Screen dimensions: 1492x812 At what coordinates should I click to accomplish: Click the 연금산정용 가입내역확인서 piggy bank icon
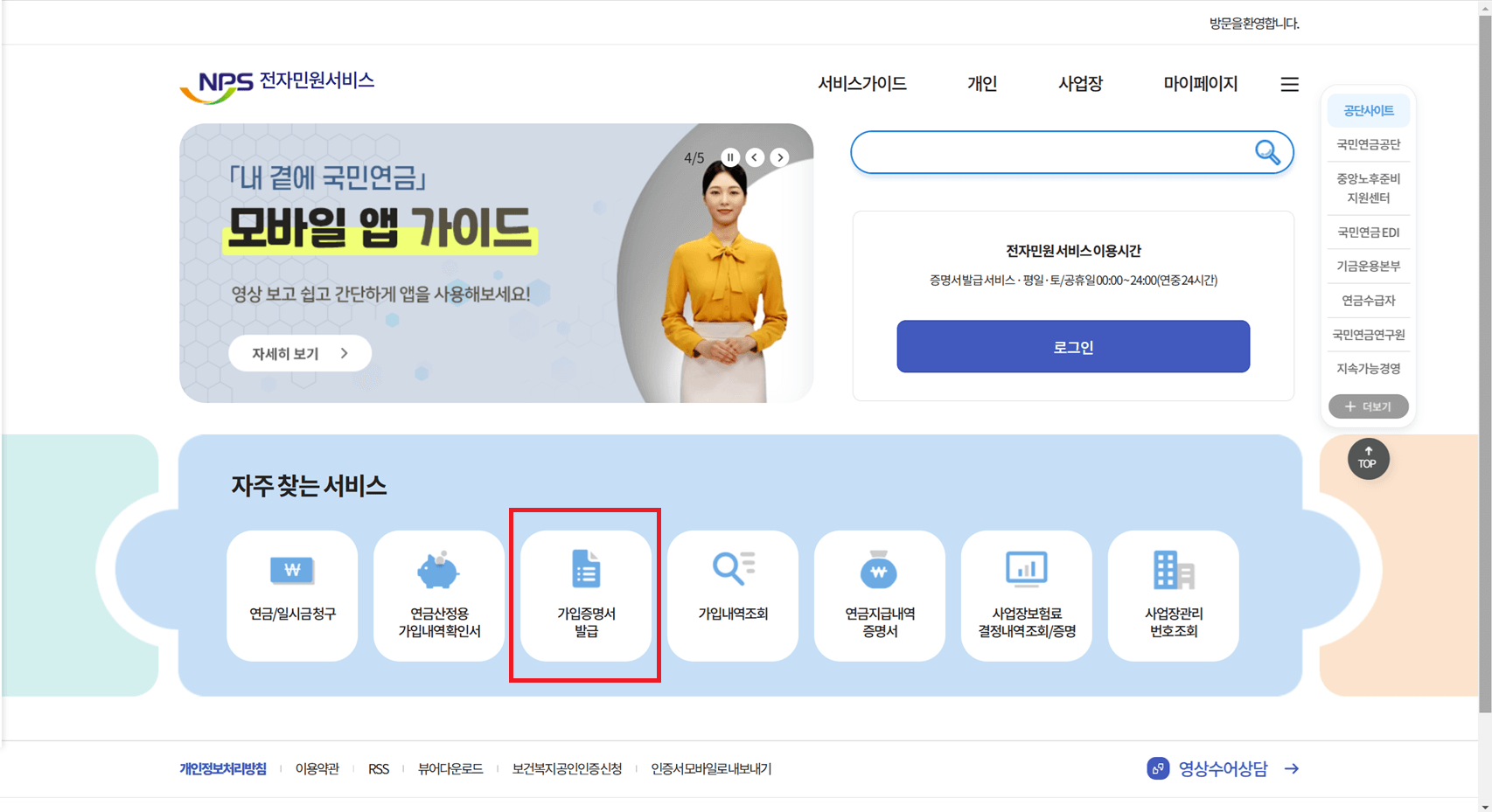(x=438, y=570)
